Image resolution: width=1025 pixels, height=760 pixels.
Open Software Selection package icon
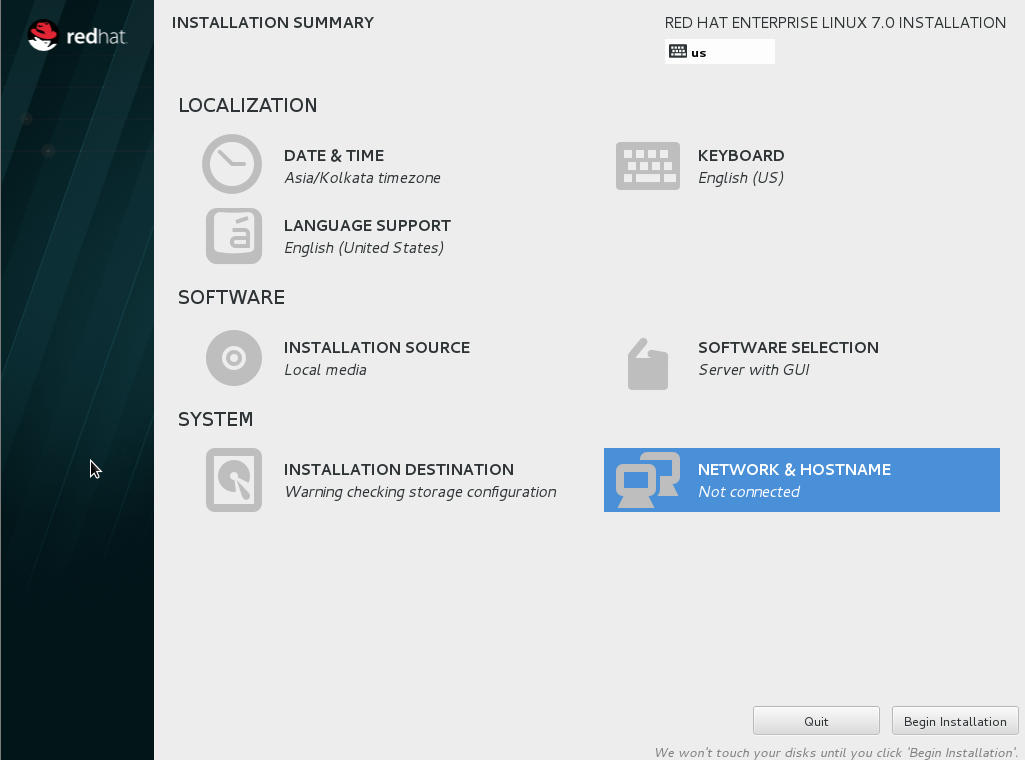[x=648, y=364]
